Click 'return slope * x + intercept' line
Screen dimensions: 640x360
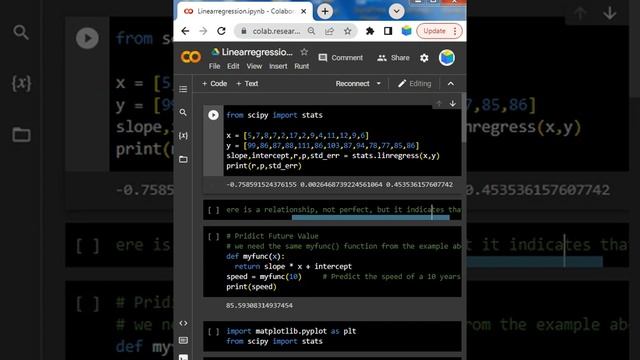point(293,267)
